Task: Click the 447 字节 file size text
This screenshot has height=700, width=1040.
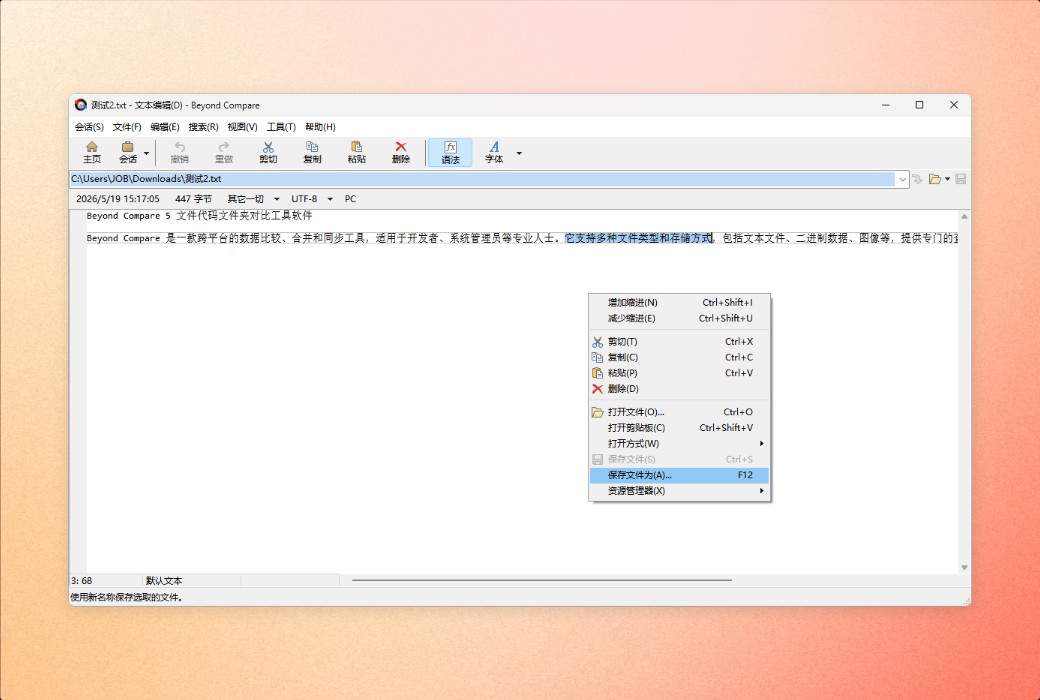Action: click(193, 198)
